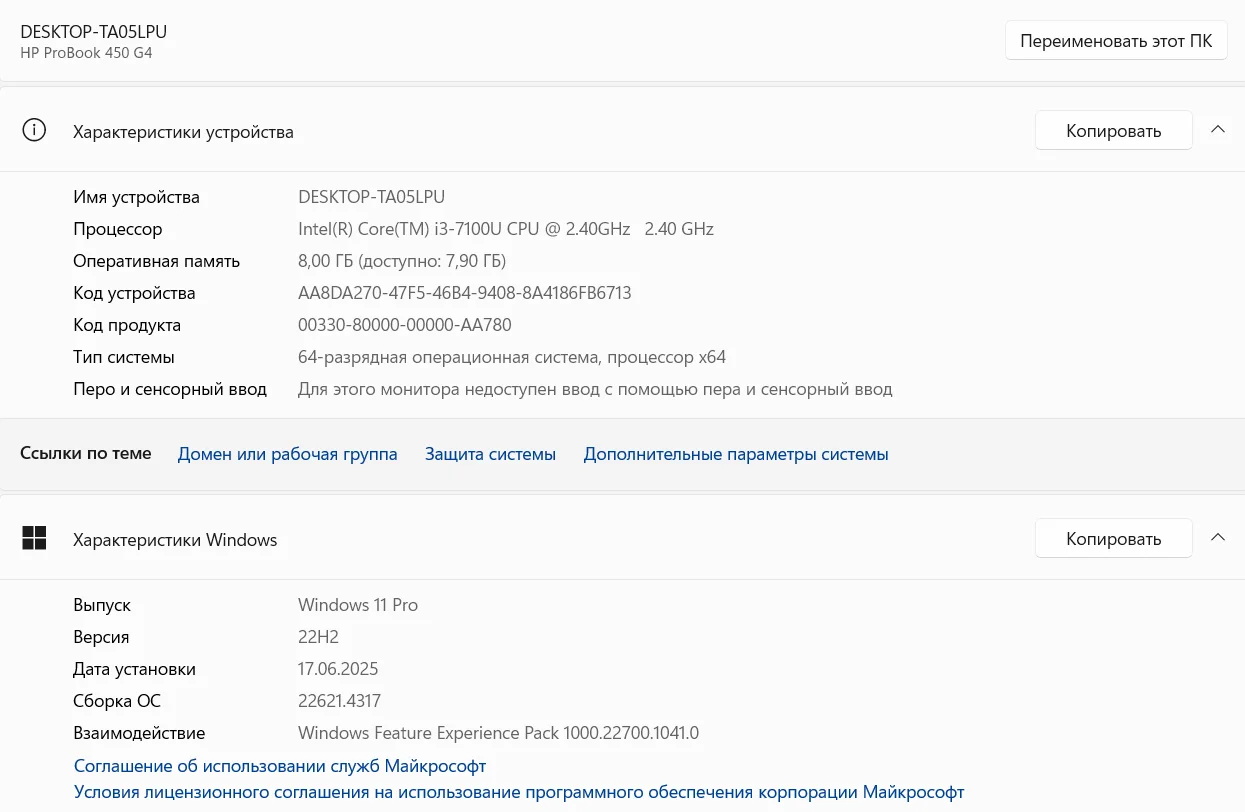
Task: Click the Имя устройства label
Action: [136, 197]
